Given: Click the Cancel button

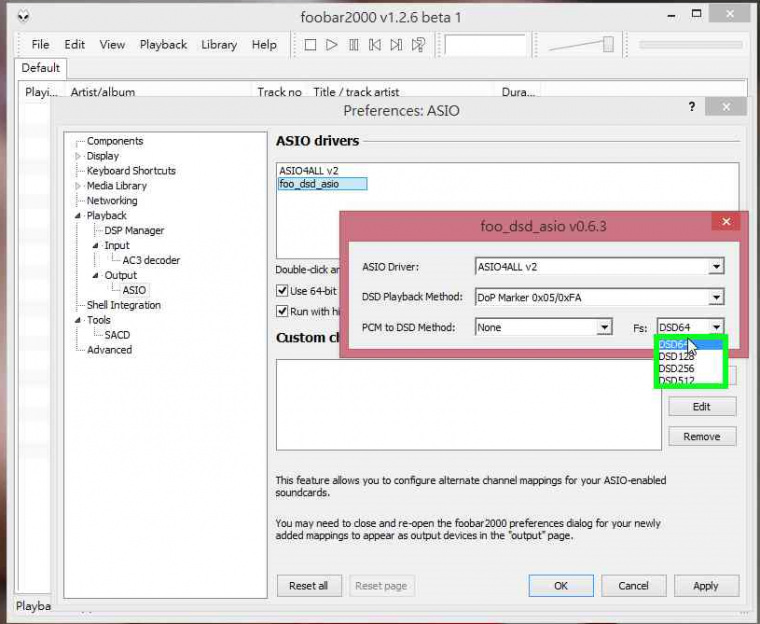Looking at the screenshot, I should (x=633, y=586).
